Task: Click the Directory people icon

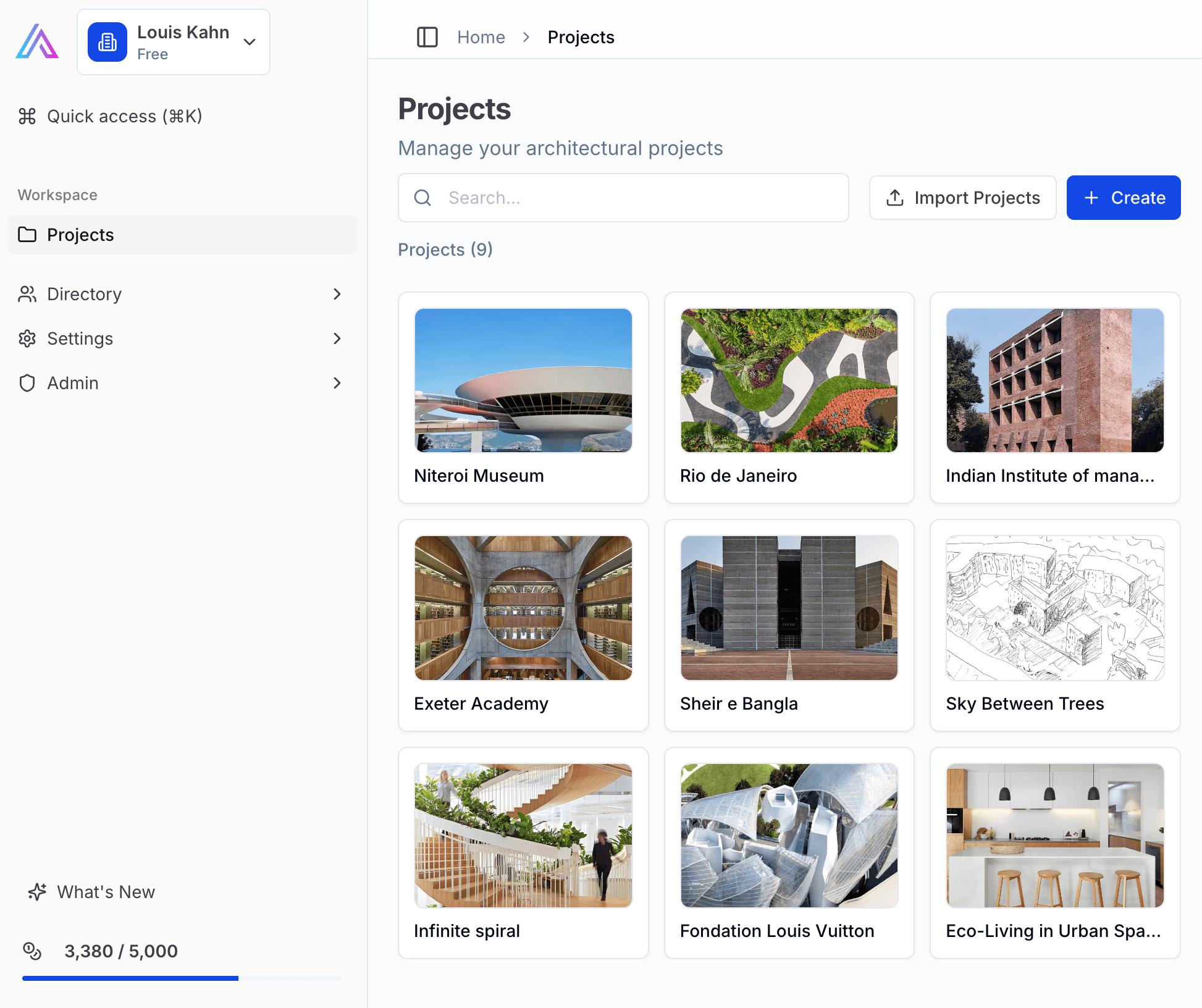Action: tap(27, 294)
